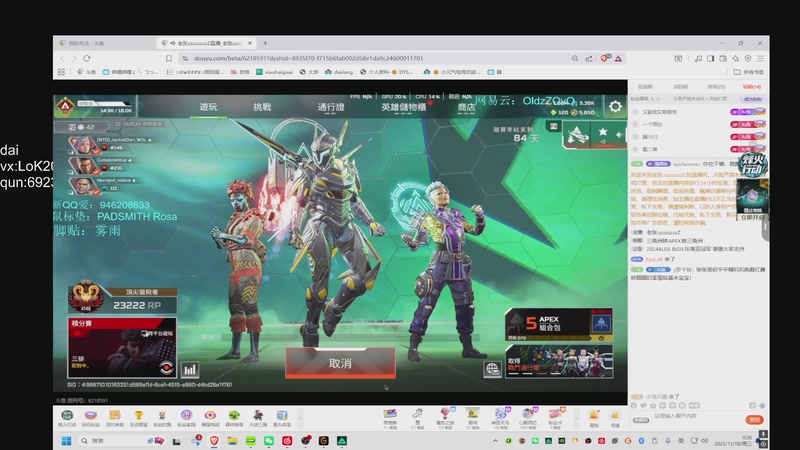Click the star icon near season timer
Viewport: 800px width, 450px height.
603,134
